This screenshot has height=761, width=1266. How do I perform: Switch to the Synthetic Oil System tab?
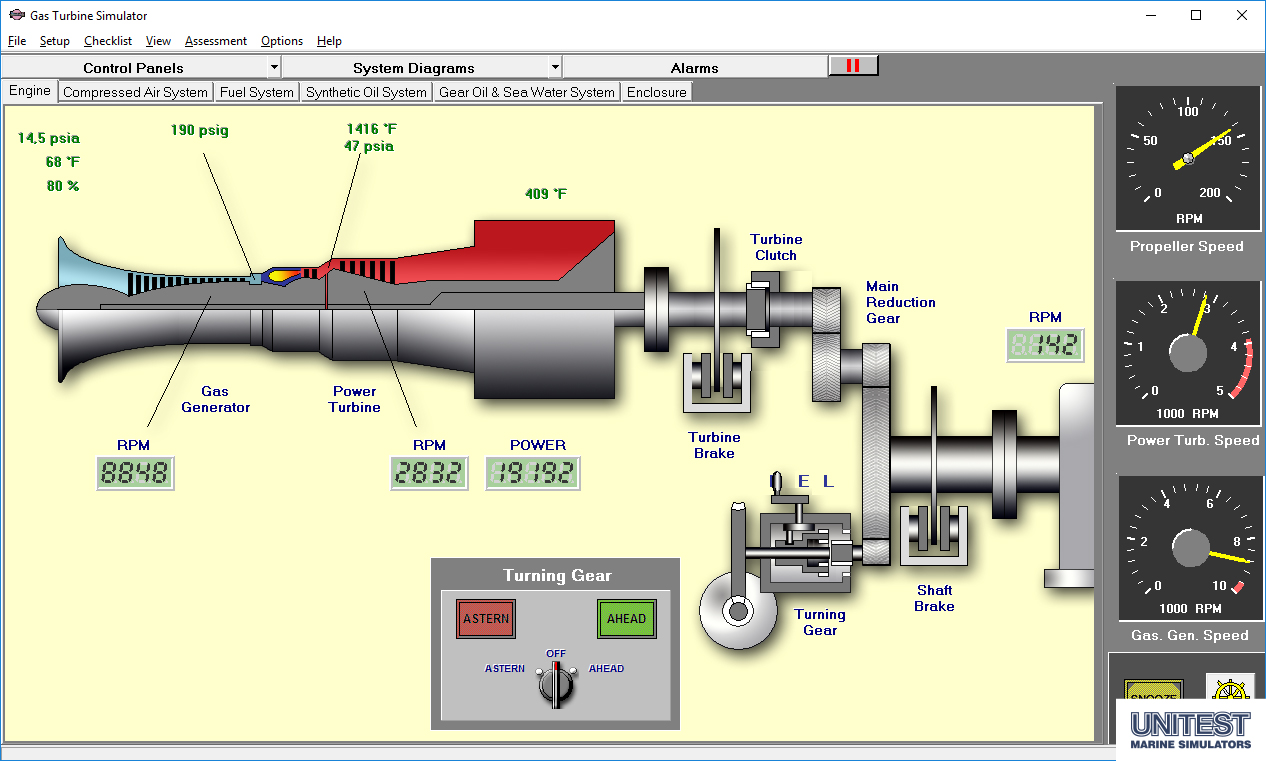click(x=366, y=92)
